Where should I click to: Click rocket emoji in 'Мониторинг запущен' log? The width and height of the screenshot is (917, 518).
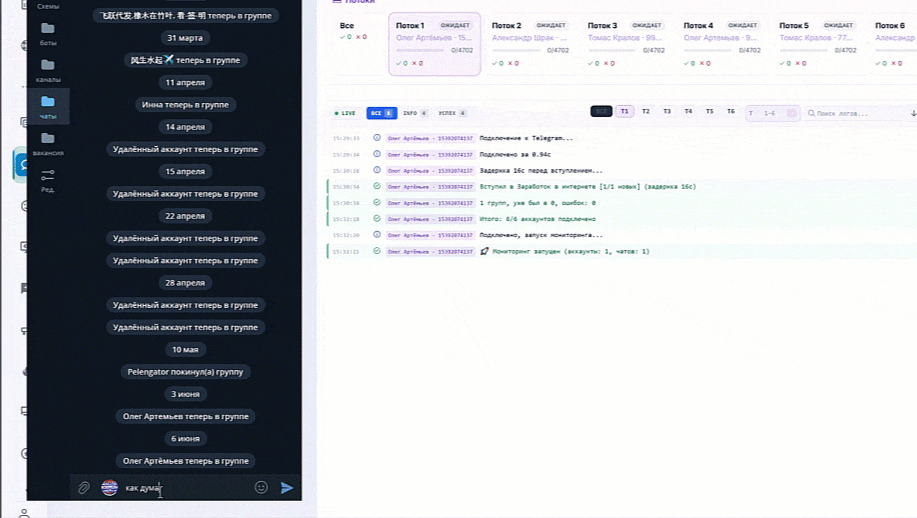pos(484,251)
